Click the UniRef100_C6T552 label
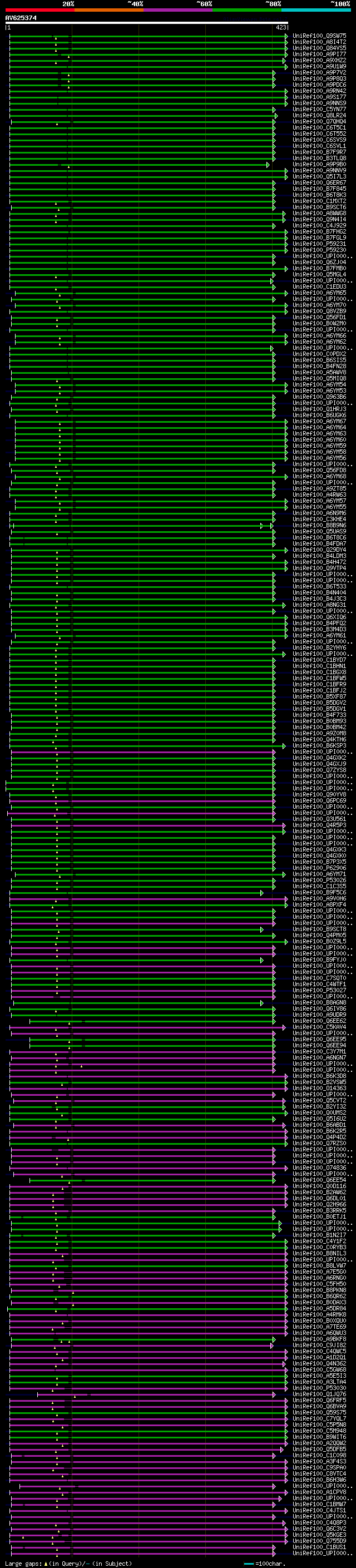The image size is (356, 1568). pyautogui.click(x=319, y=133)
